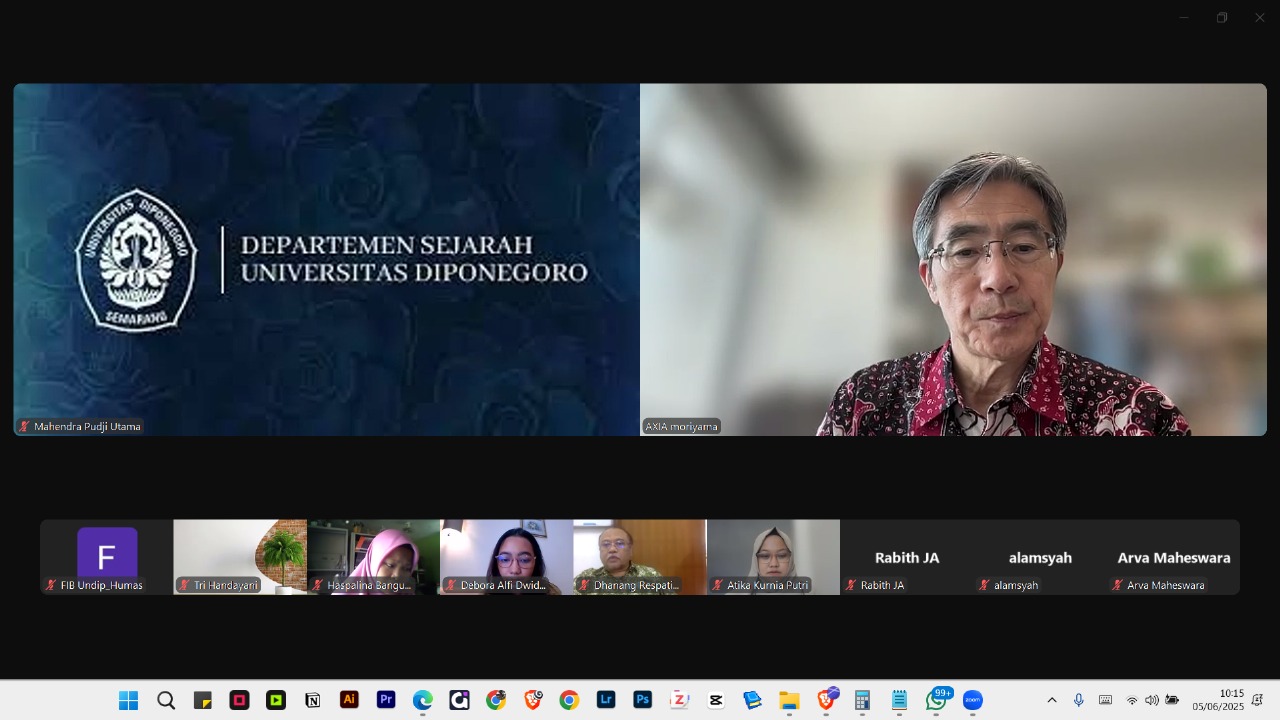Open Adobe Illustrator from the taskbar
The height and width of the screenshot is (720, 1280).
[349, 700]
